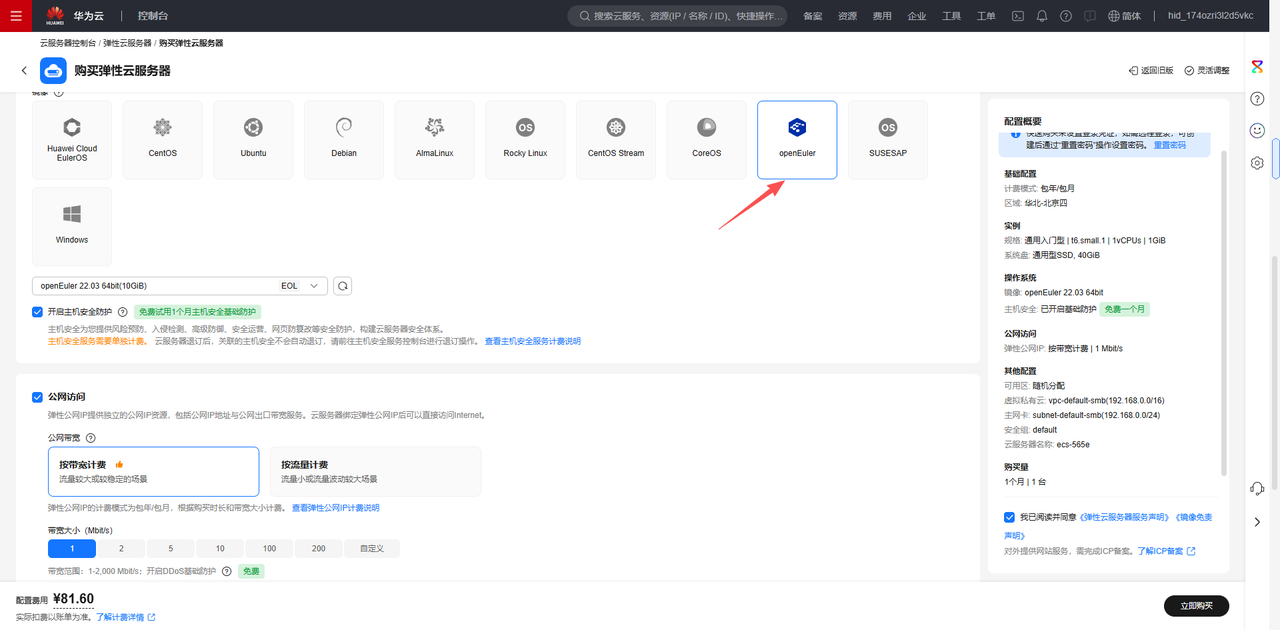The image size is (1280, 630).
Task: Click 返回旧版 link
Action: tap(1151, 71)
